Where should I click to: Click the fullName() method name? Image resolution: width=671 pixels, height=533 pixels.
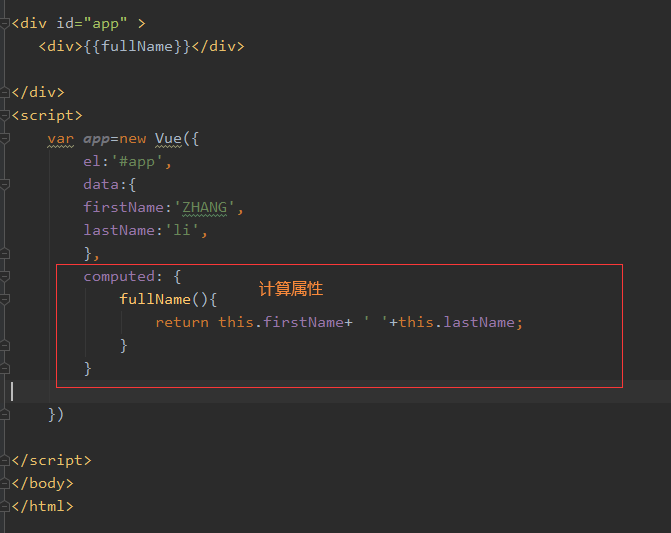click(x=155, y=299)
